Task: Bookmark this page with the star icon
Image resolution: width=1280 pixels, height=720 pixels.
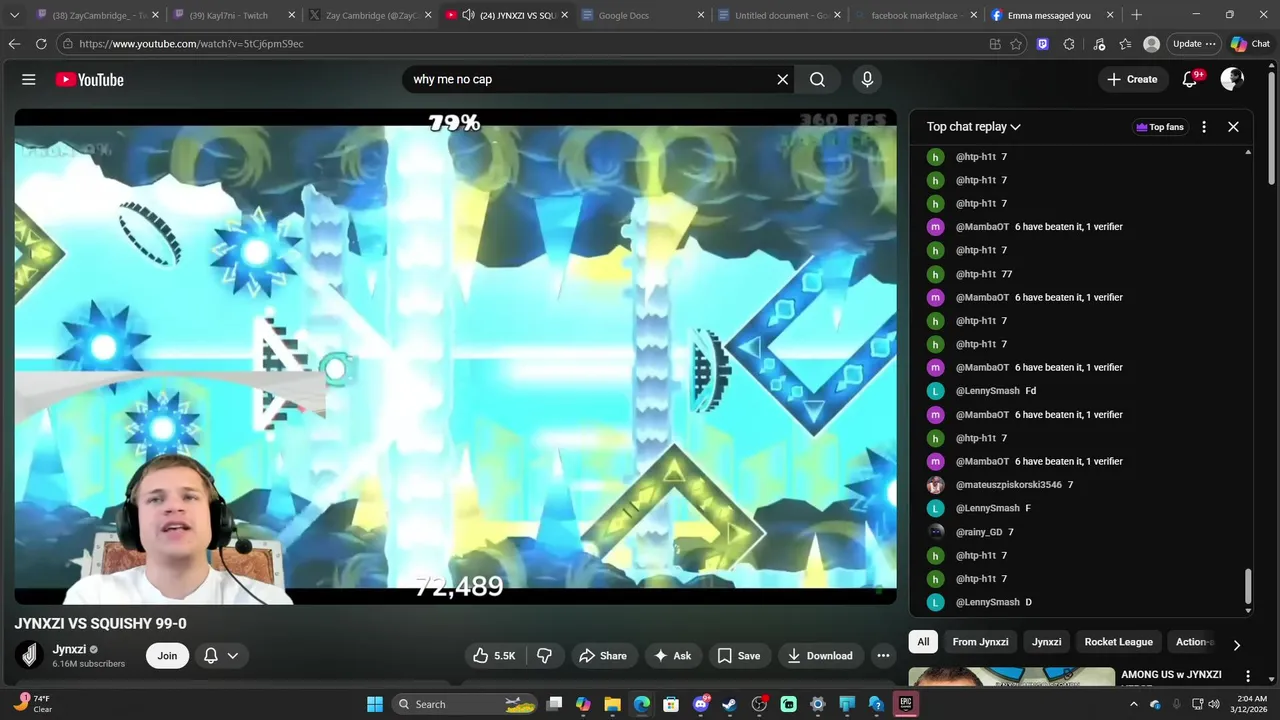Action: point(1016,44)
